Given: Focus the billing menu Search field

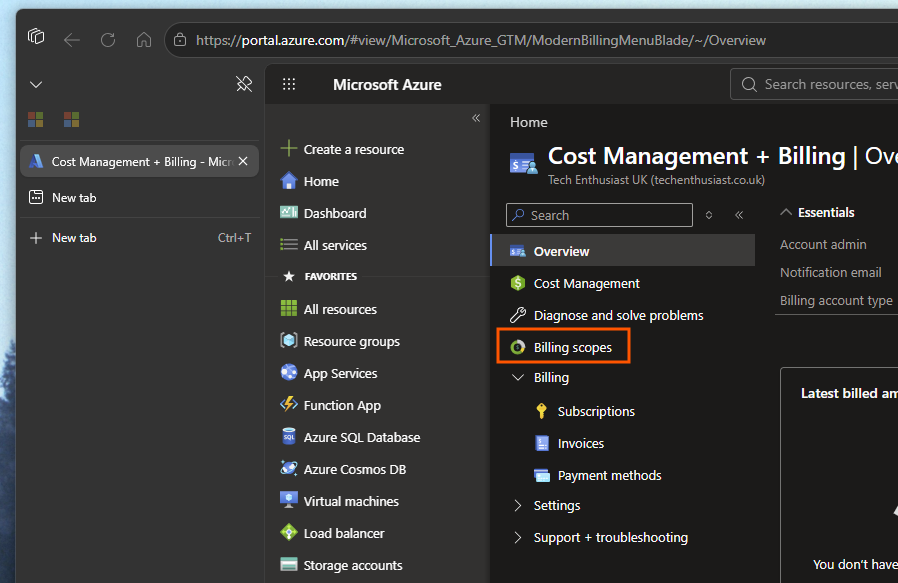Looking at the screenshot, I should point(599,215).
